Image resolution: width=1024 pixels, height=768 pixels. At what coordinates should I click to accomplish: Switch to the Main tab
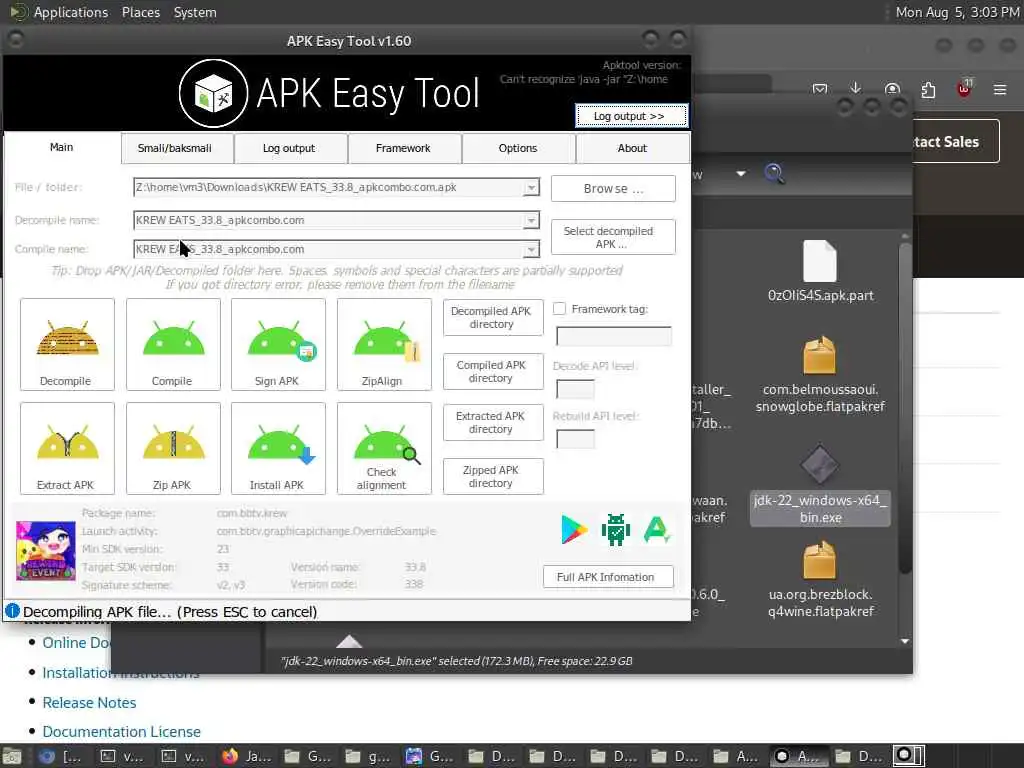(62, 148)
